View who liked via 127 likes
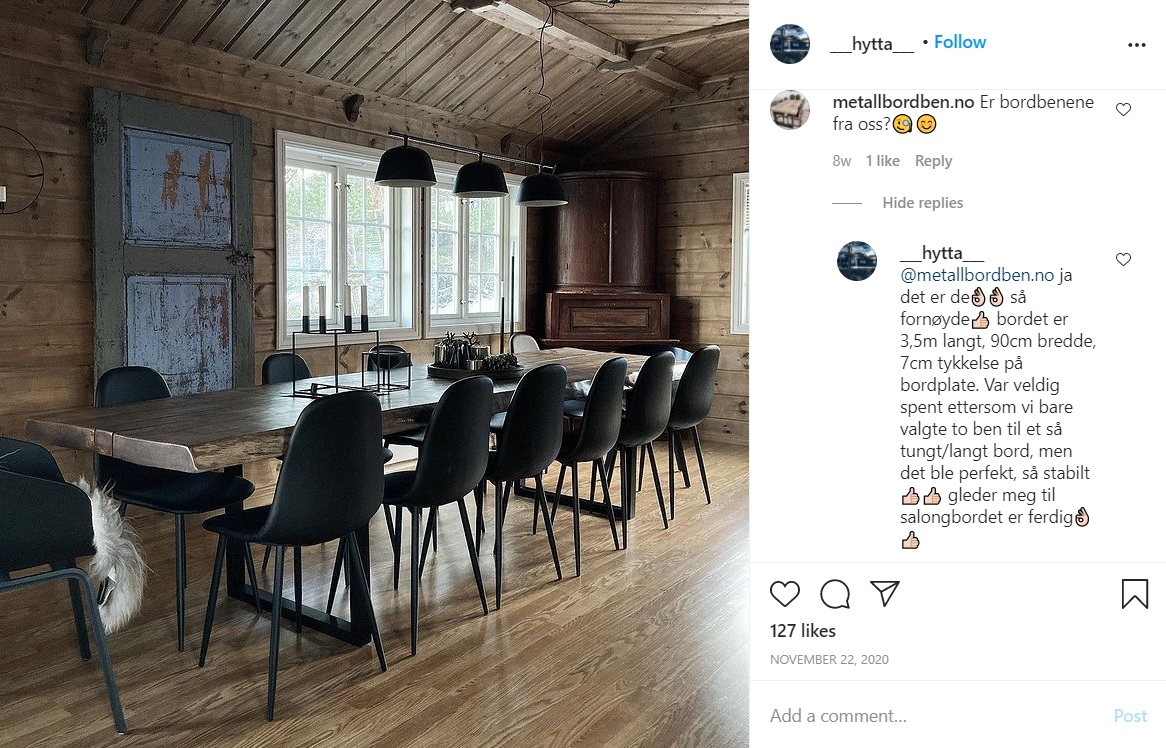Screen dimensions: 1166x748 point(802,631)
